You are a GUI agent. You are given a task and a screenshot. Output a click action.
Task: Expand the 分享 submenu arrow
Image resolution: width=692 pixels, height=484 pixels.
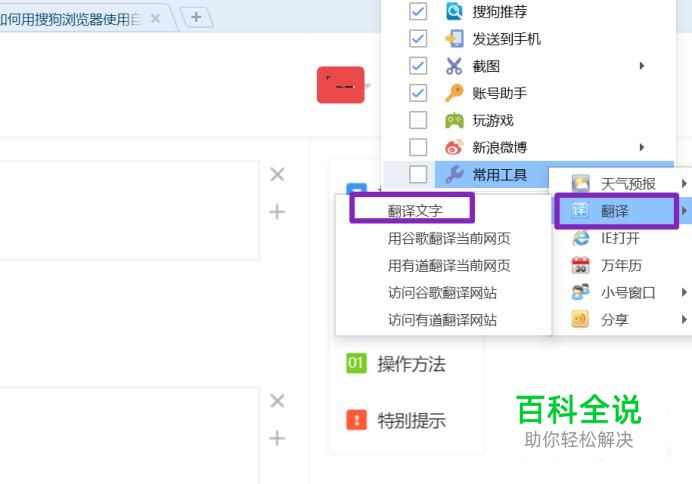coord(684,319)
